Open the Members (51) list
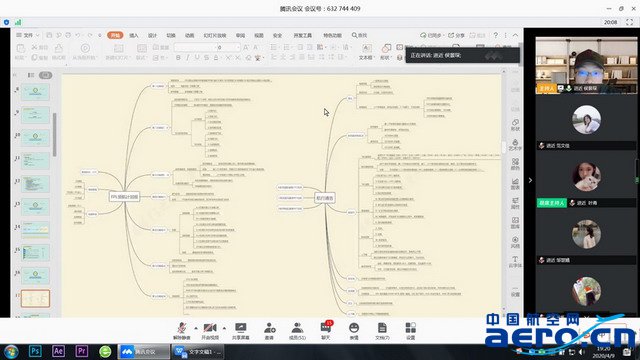Viewport: 640px width, 360px height. [x=297, y=331]
